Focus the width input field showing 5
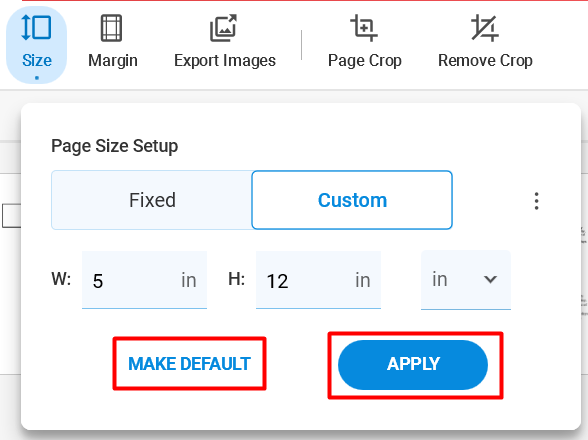 (x=144, y=280)
